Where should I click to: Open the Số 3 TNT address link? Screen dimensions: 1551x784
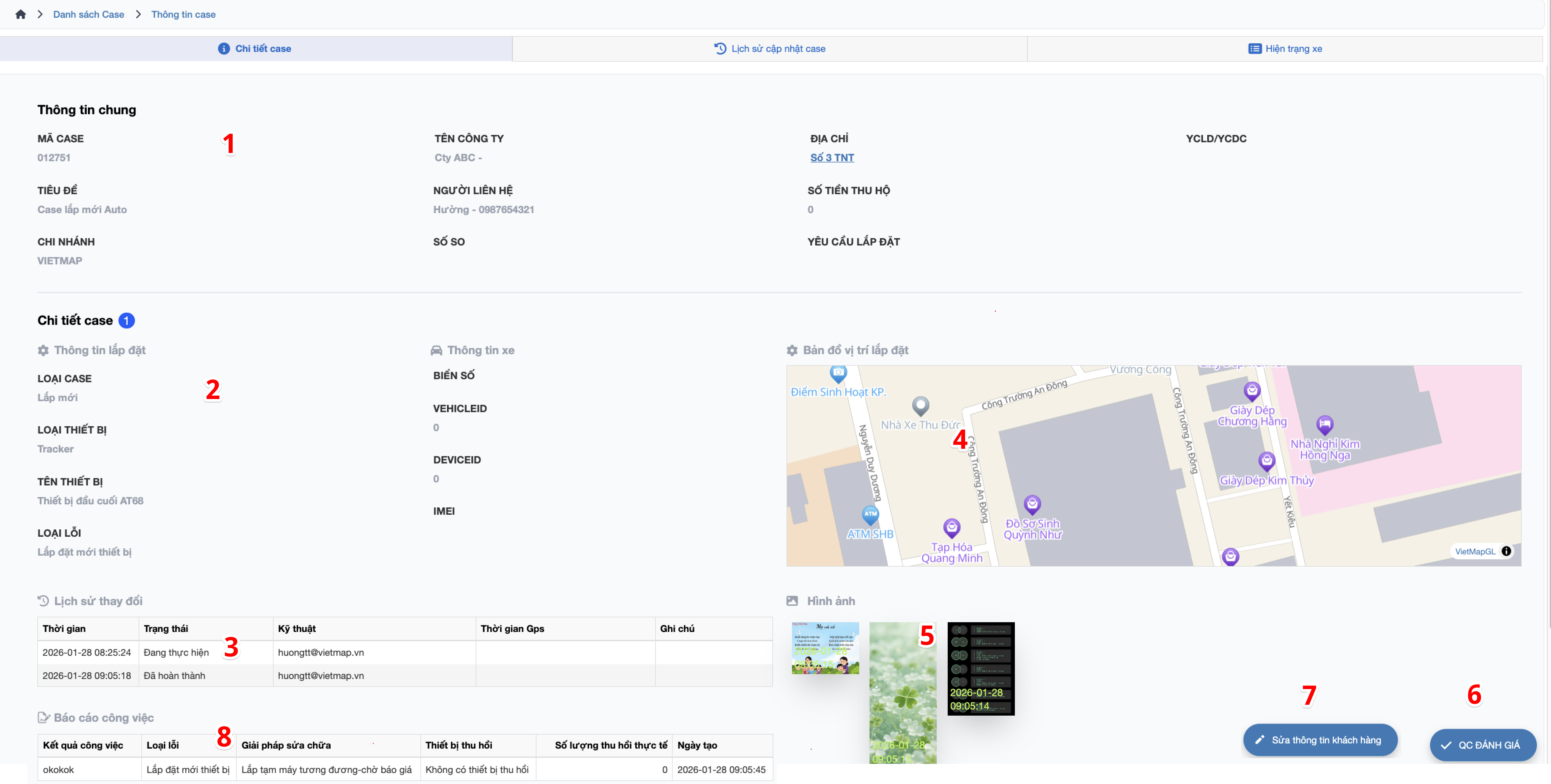coord(831,157)
